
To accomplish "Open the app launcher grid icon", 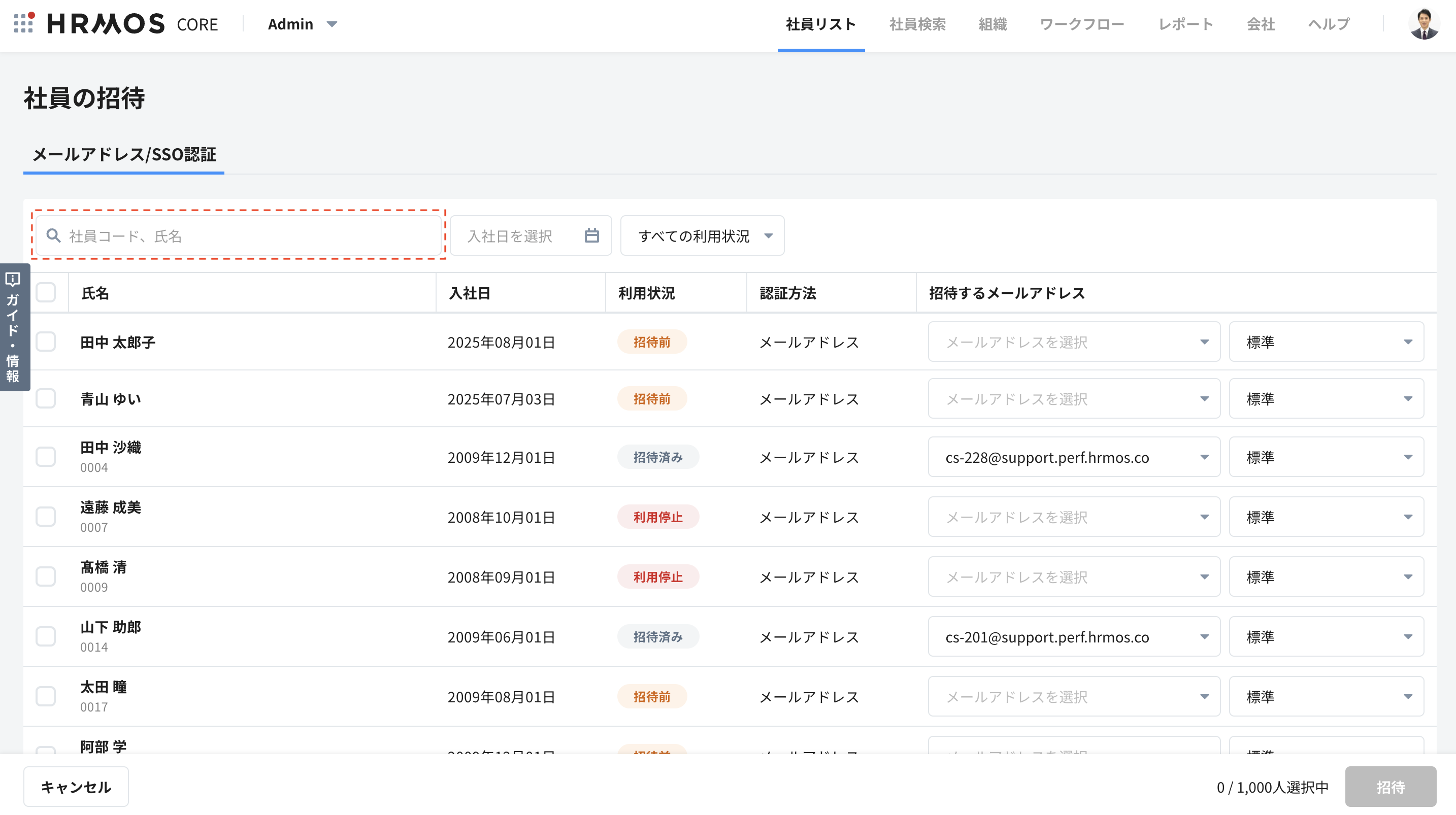I will (23, 23).
